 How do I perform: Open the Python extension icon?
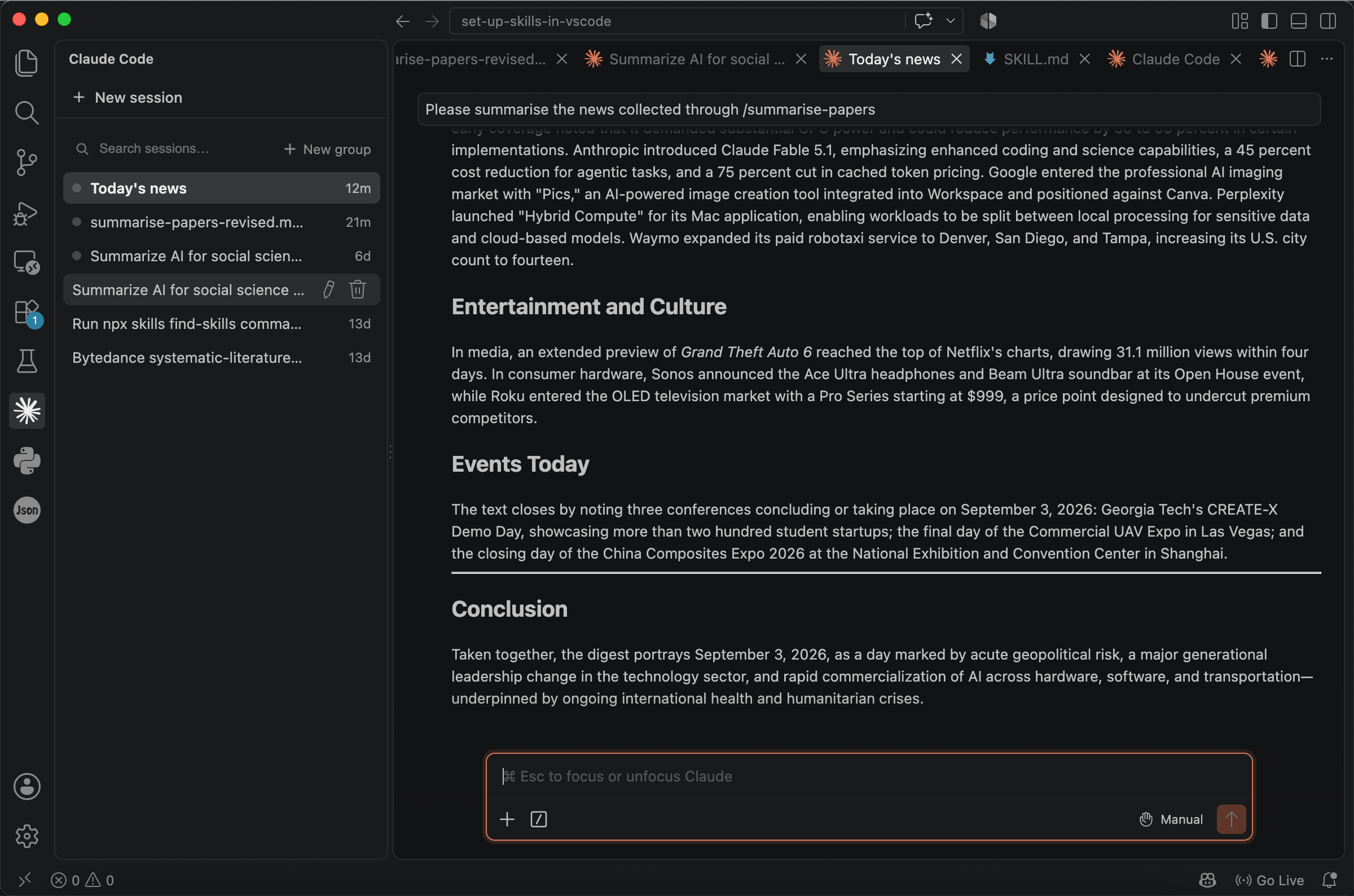[x=27, y=460]
